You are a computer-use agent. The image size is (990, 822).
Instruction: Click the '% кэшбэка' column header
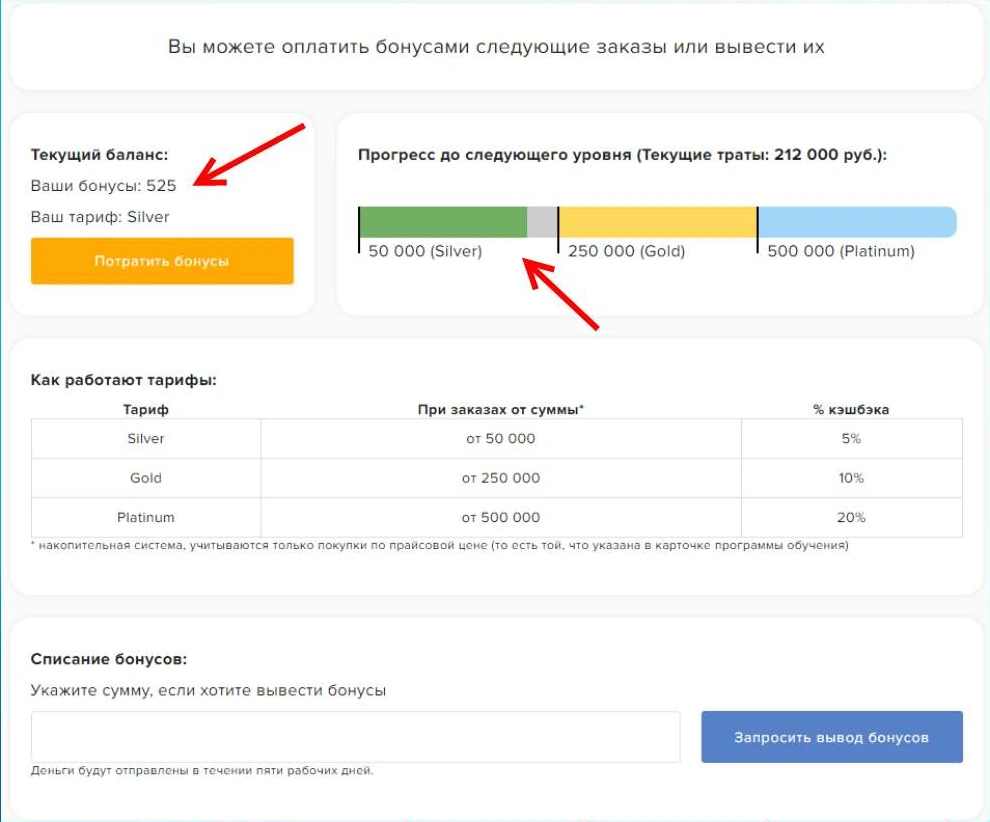coord(851,410)
